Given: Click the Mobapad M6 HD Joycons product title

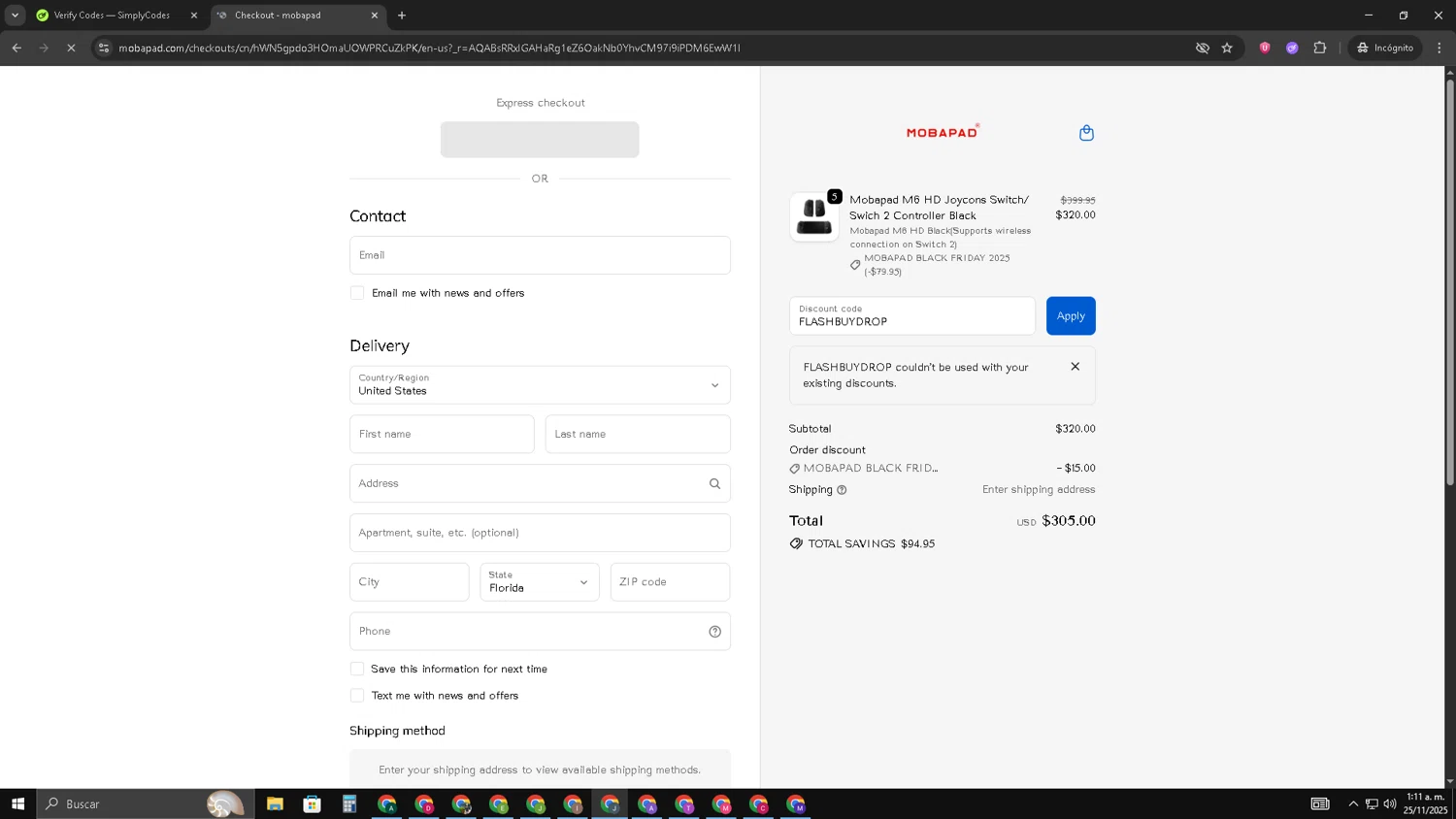Looking at the screenshot, I should (x=939, y=208).
